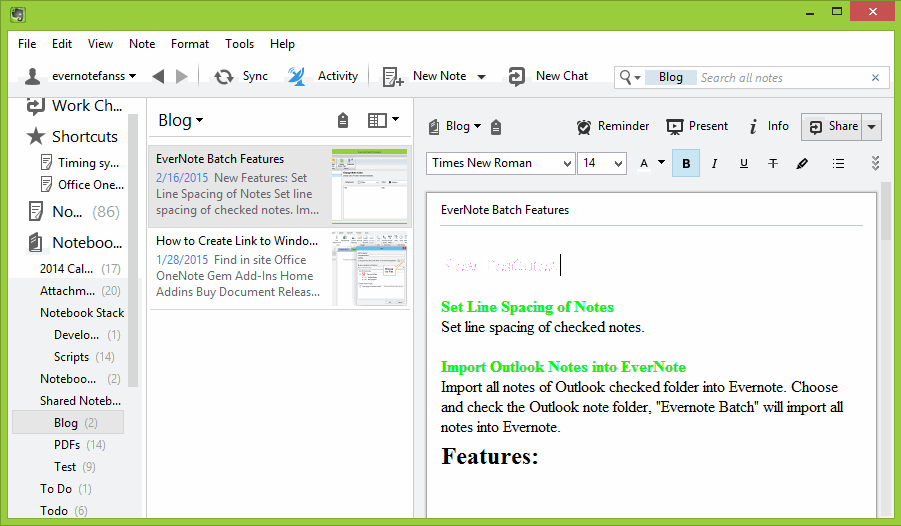Toggle Underline formatting
The width and height of the screenshot is (901, 526).
coord(744,164)
